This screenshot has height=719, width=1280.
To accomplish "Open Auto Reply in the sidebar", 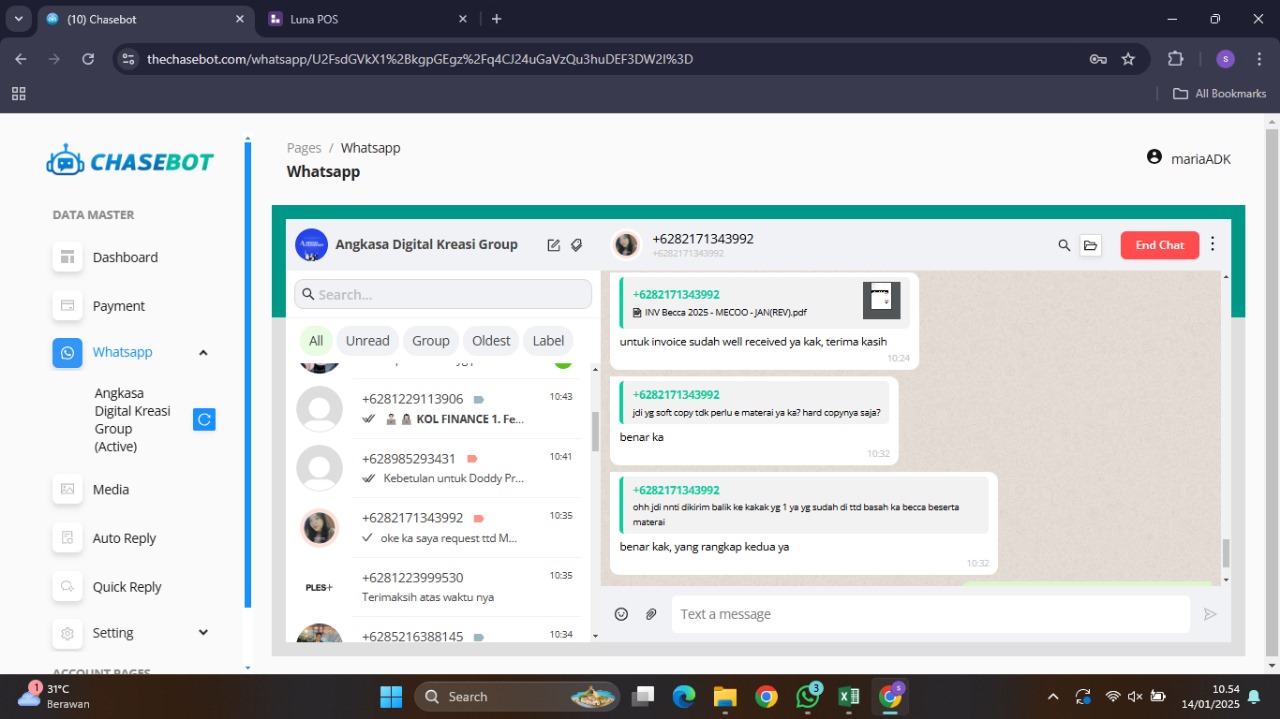I will point(124,538).
